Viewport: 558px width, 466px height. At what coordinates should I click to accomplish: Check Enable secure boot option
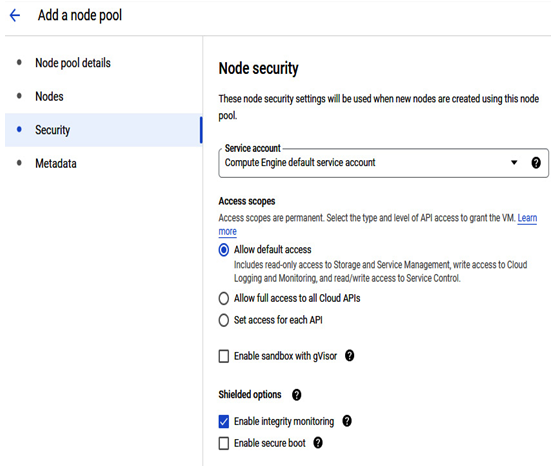223,444
